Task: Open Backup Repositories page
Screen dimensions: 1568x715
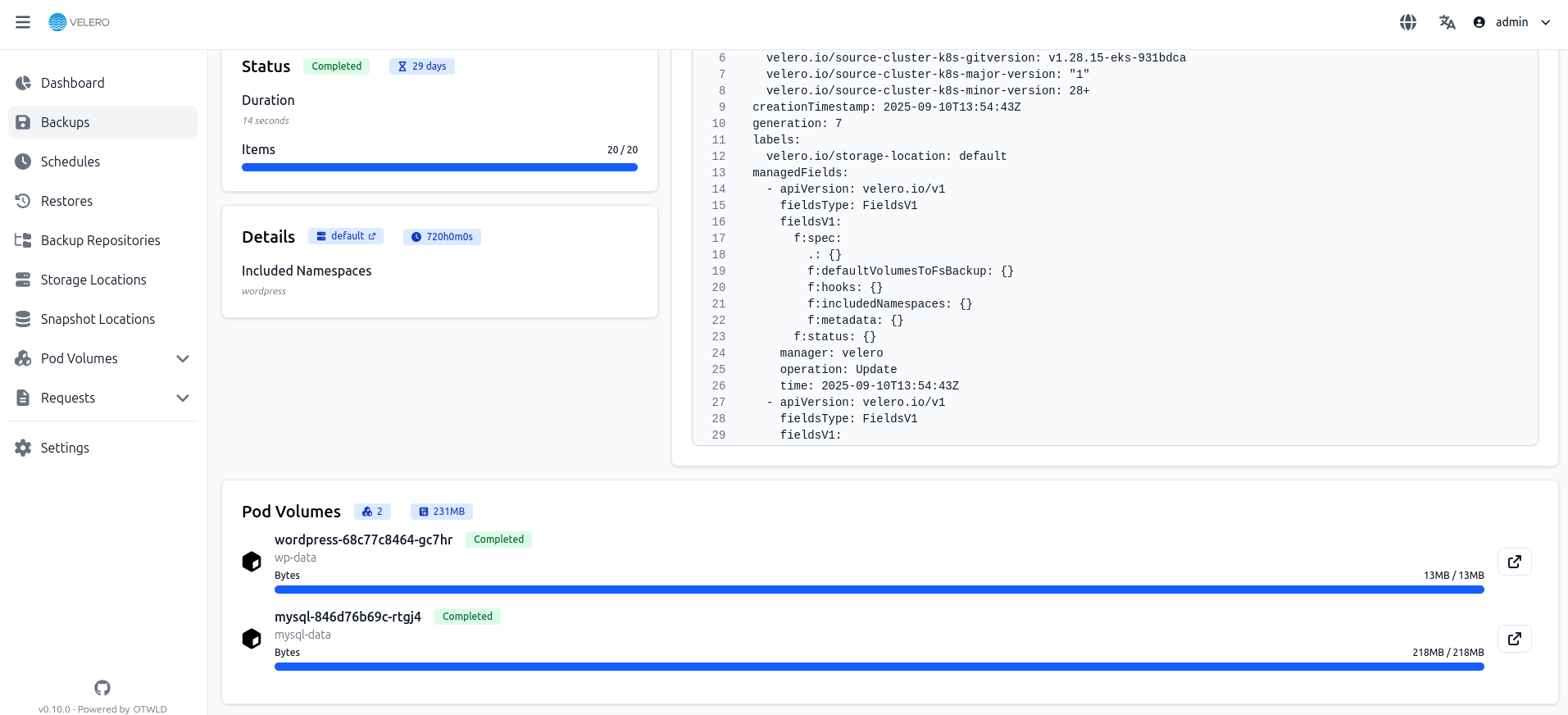Action: [100, 240]
